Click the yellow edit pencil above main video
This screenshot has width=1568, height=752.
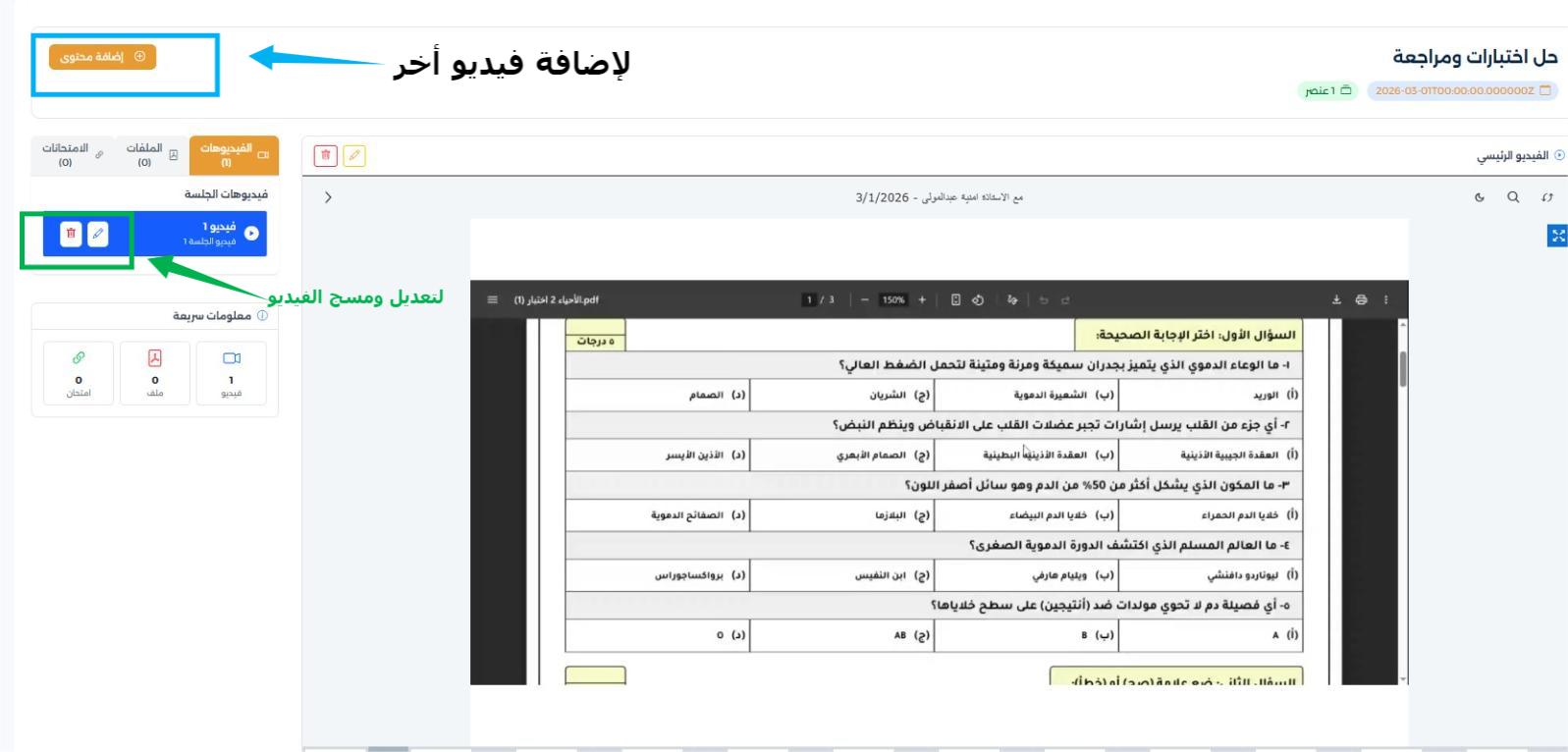point(354,156)
